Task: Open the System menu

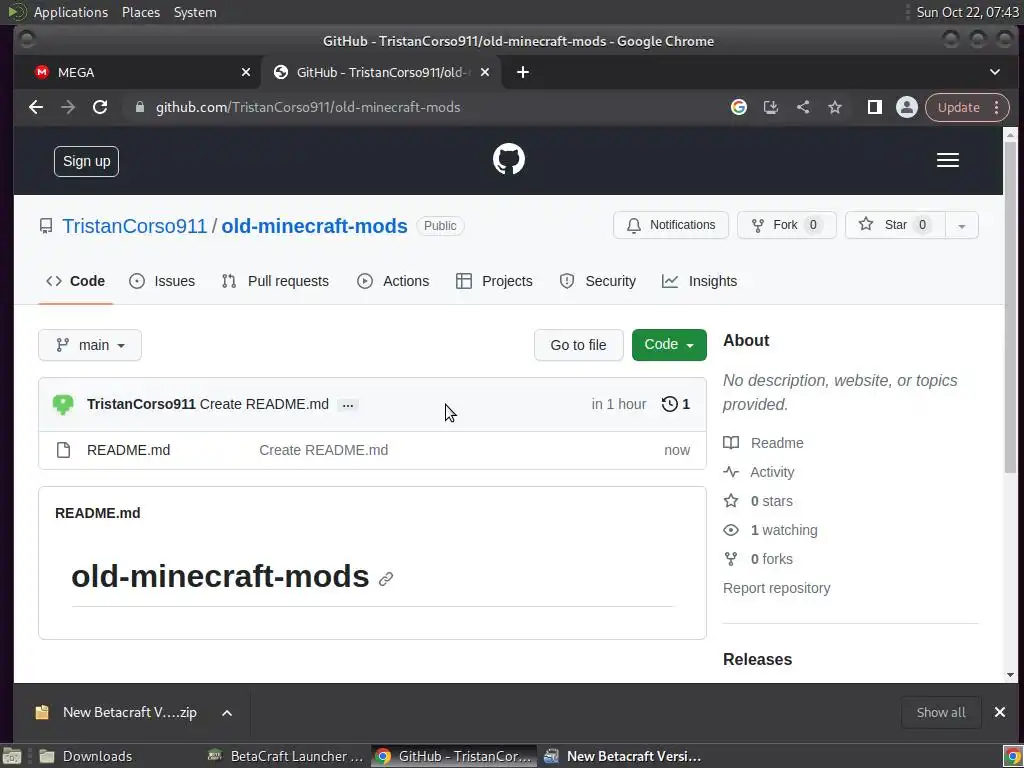Action: pyautogui.click(x=195, y=12)
